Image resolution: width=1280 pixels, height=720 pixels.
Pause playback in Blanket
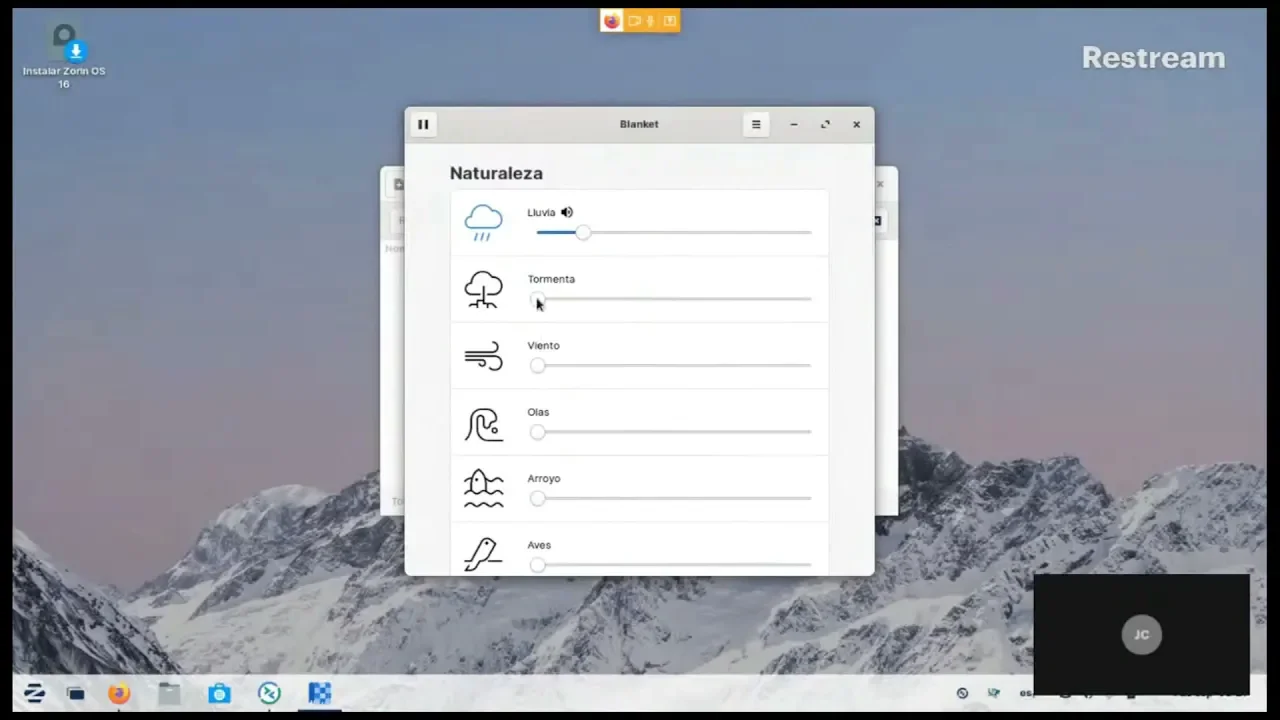(x=423, y=125)
